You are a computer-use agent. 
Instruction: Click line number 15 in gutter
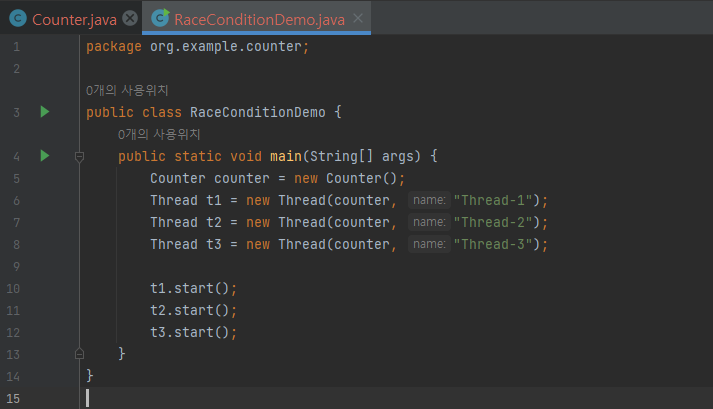13,398
